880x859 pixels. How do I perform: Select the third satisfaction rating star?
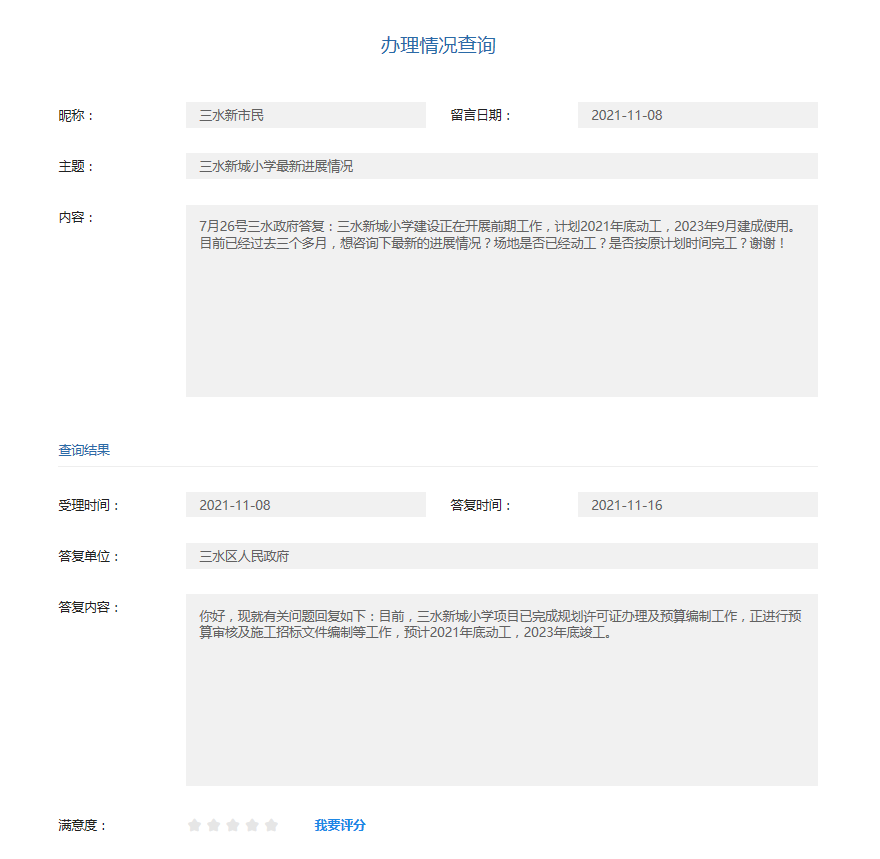tap(233, 825)
